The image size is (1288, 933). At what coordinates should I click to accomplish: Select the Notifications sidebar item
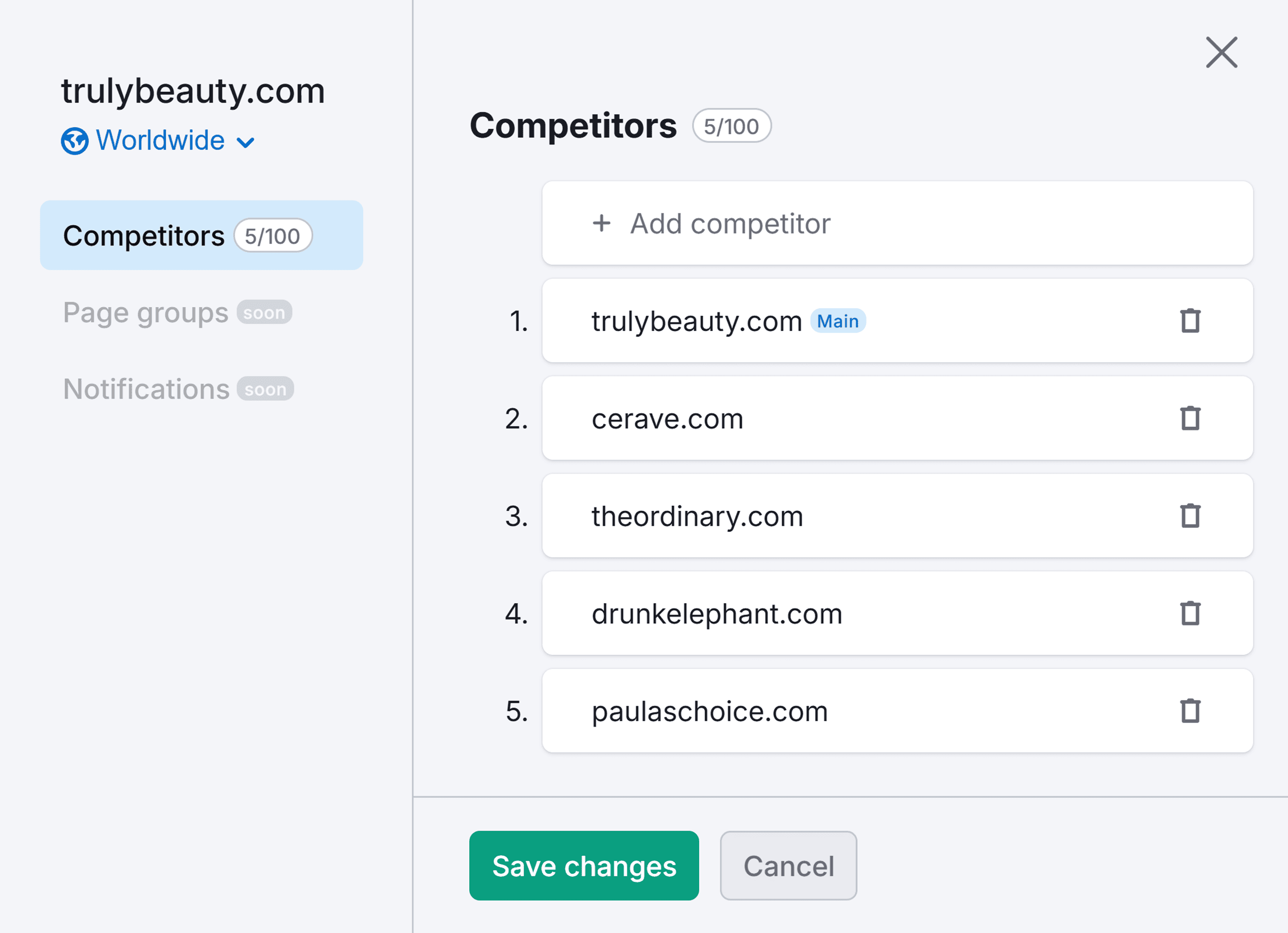point(178,389)
